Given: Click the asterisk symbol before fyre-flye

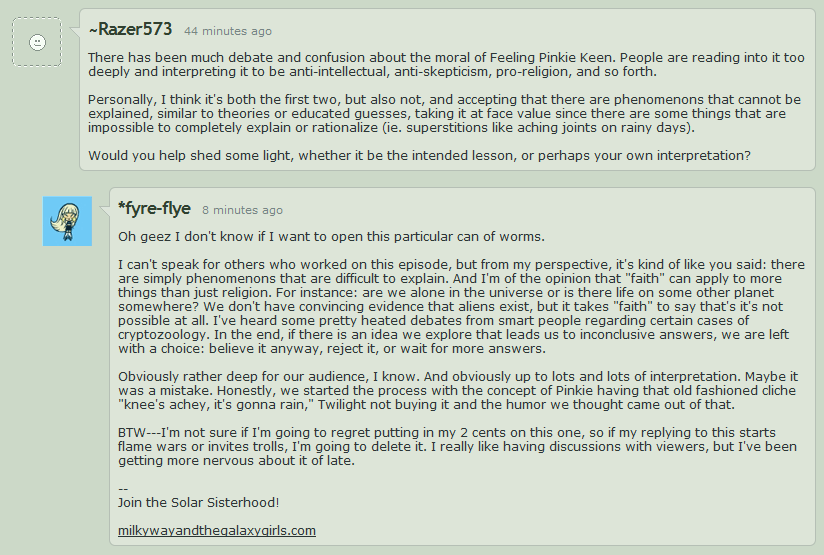Looking at the screenshot, I should coord(121,207).
